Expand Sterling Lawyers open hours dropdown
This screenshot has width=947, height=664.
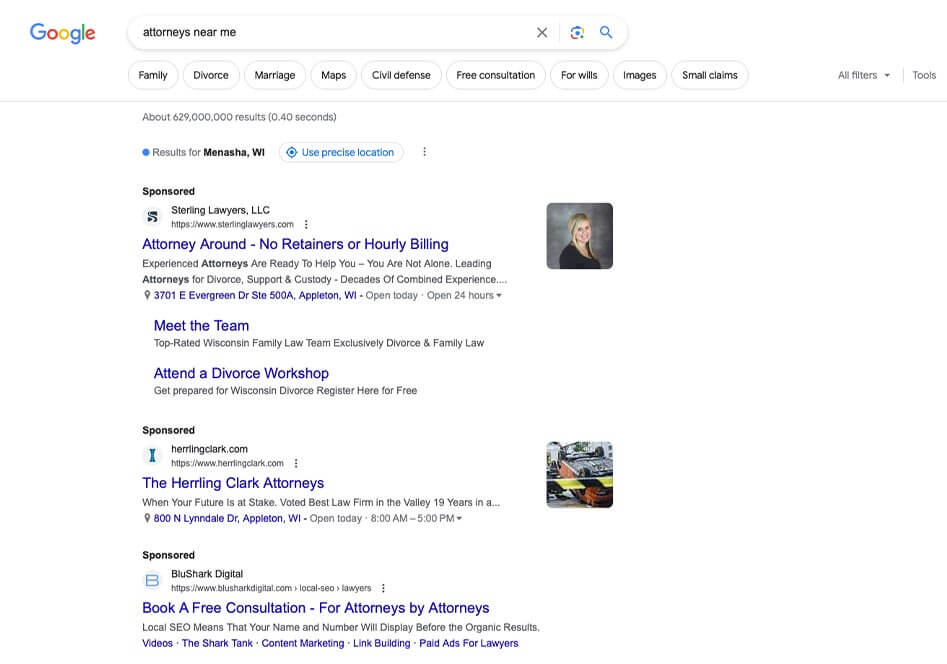tap(499, 296)
